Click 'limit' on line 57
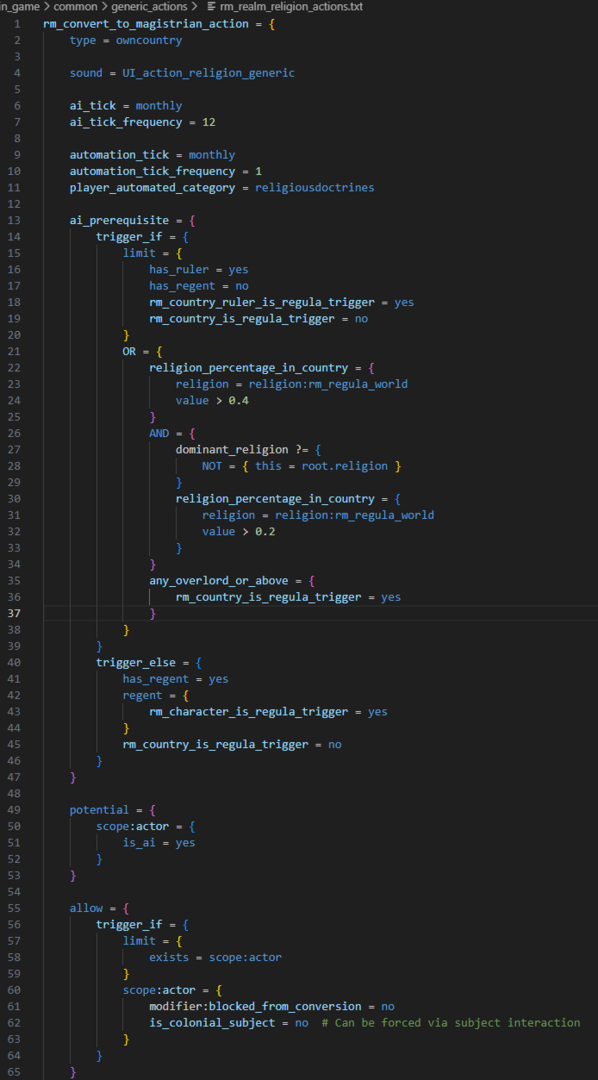Screen dimensions: 598x1080 139,942
